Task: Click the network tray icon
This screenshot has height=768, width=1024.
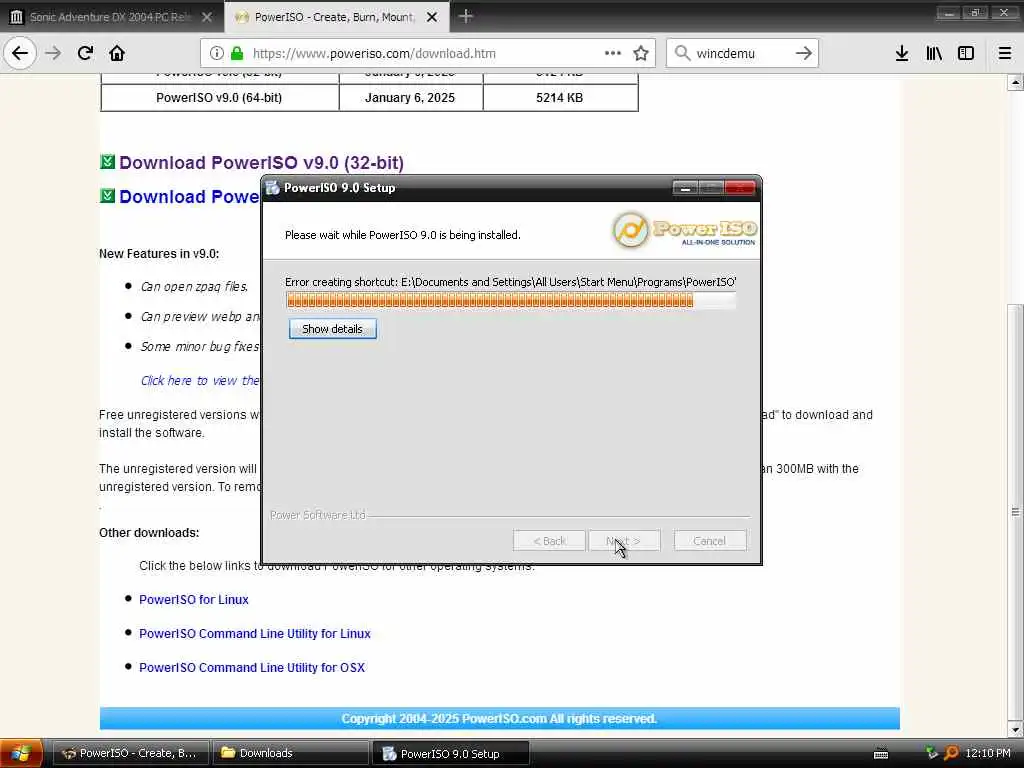Action: [931, 753]
